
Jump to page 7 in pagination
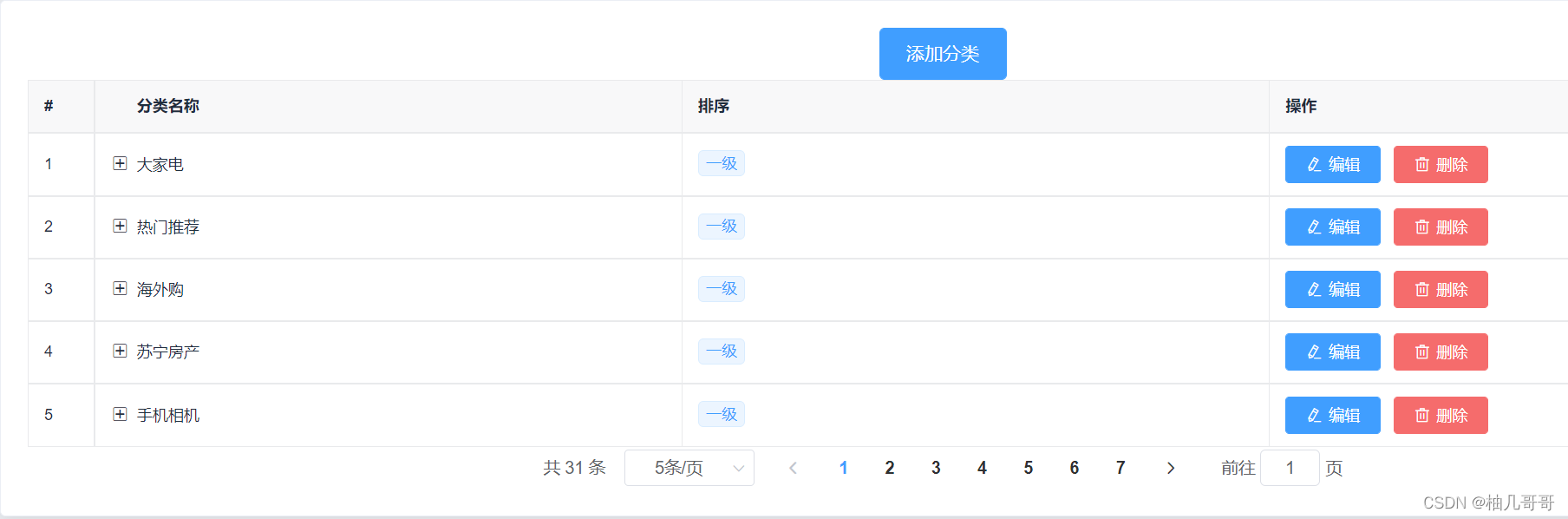(x=1120, y=468)
